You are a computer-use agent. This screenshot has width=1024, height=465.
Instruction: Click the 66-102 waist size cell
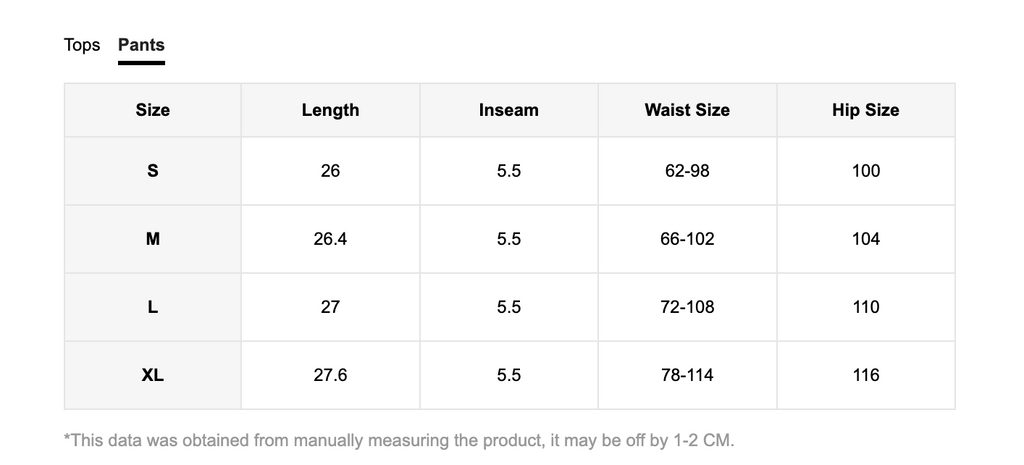(687, 239)
